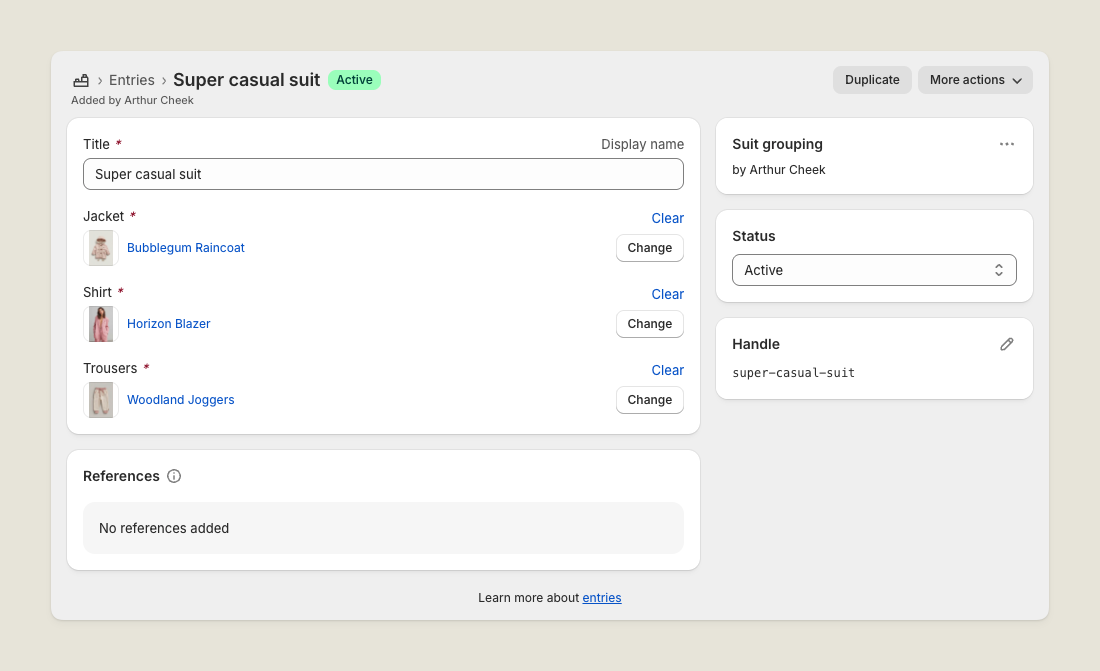The height and width of the screenshot is (671, 1100).
Task: Click the Horizon Blazer product thumbnail
Action: (101, 324)
